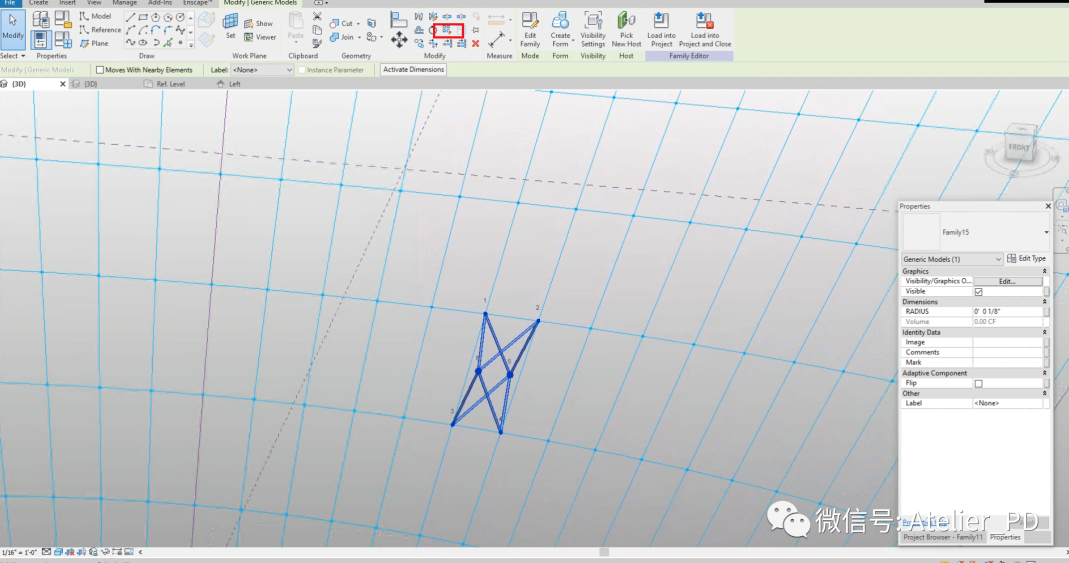Select the Modify arrow tool
This screenshot has height=563, width=1069.
click(13, 27)
